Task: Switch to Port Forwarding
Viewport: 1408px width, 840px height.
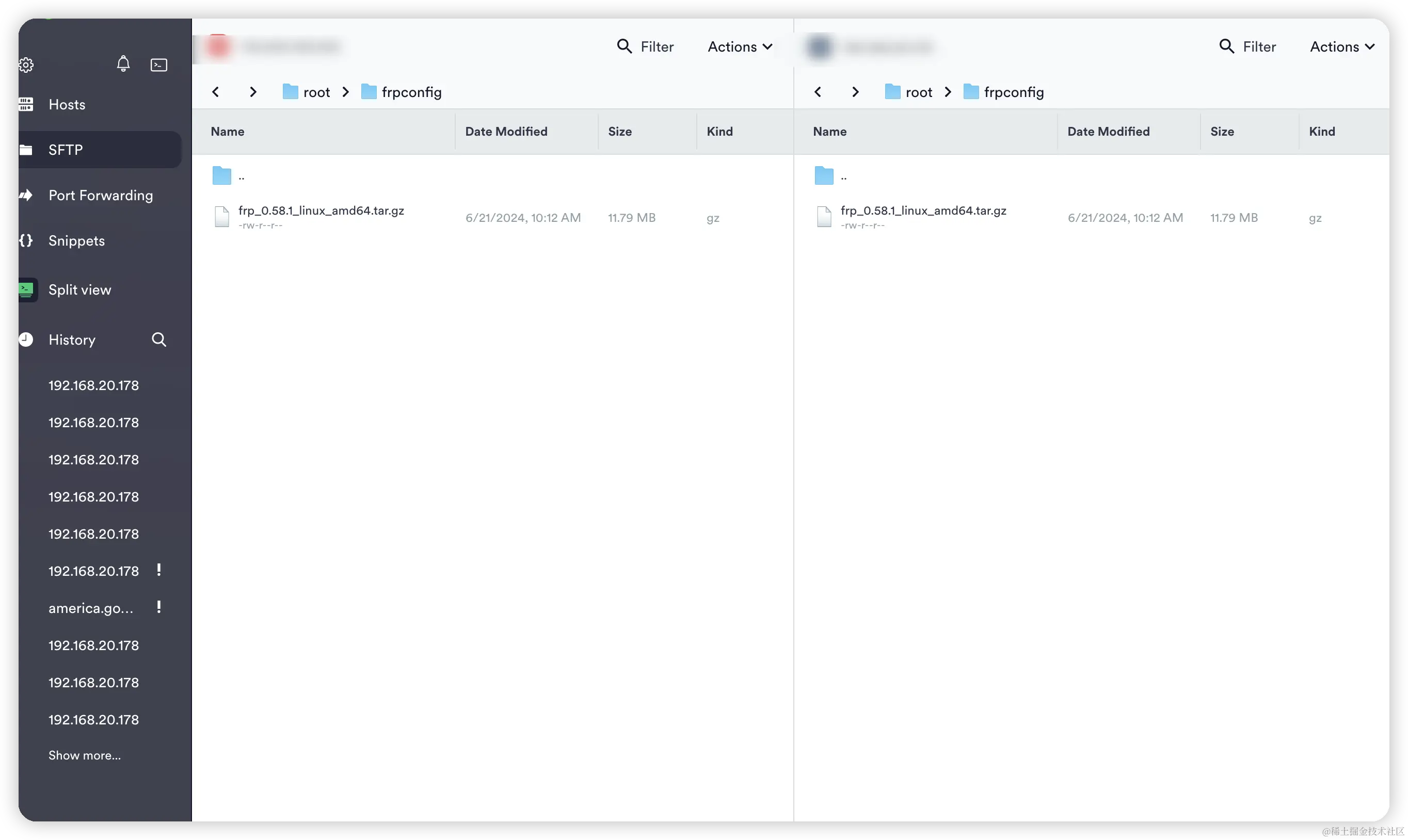Action: pyautogui.click(x=100, y=195)
